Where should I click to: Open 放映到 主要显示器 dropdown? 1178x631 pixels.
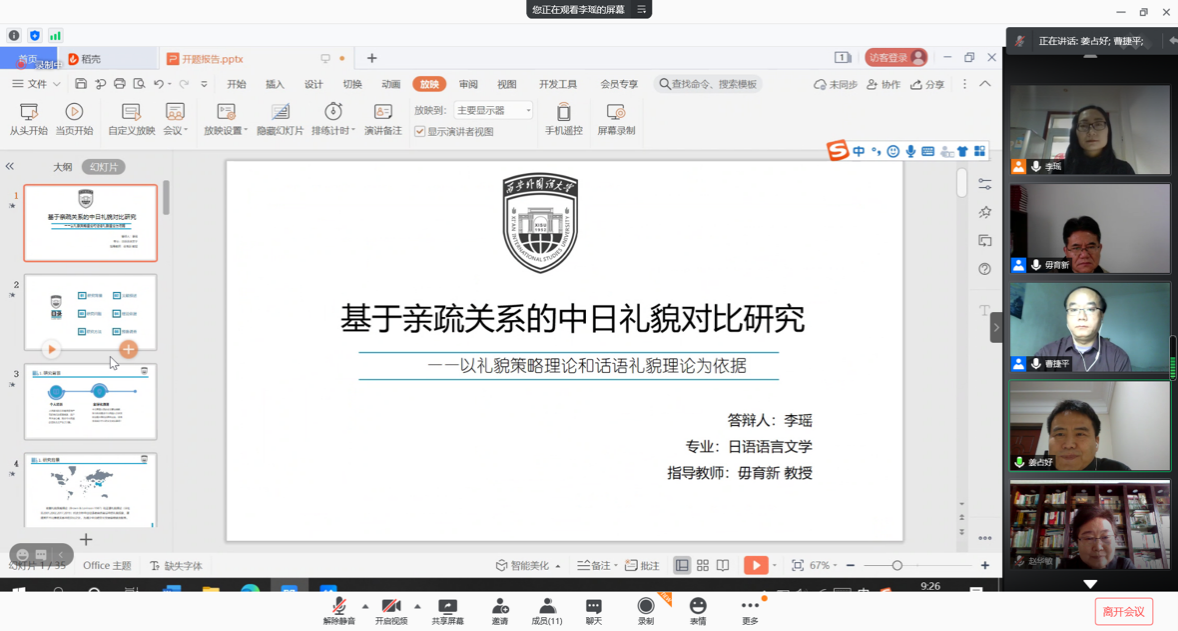pos(493,111)
